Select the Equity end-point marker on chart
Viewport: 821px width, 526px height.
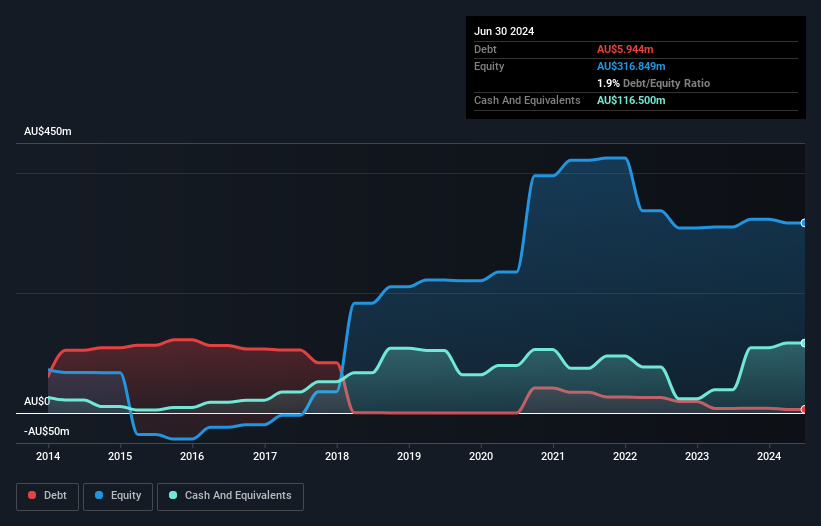804,223
